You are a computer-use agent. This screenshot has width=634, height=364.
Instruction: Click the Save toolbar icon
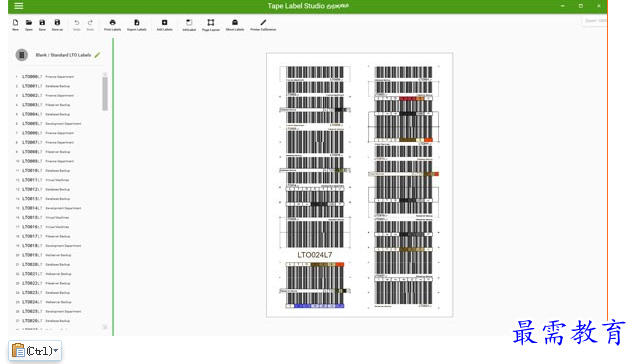coord(42,24)
